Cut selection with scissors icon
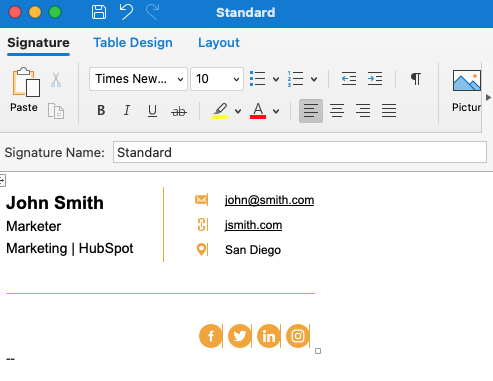 click(56, 79)
